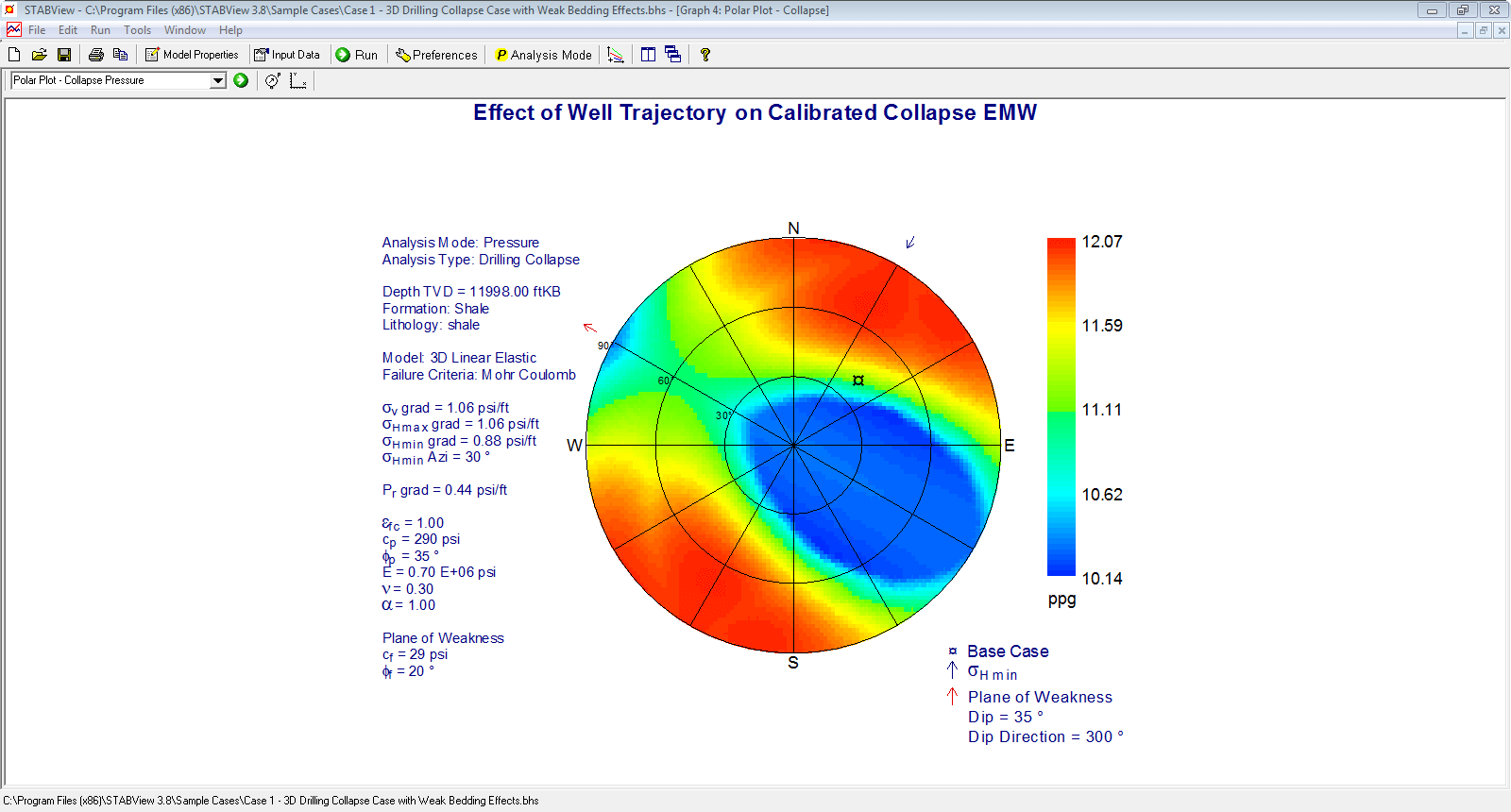Click the yellow question mark help icon
The image size is (1511, 812).
pyautogui.click(x=705, y=55)
